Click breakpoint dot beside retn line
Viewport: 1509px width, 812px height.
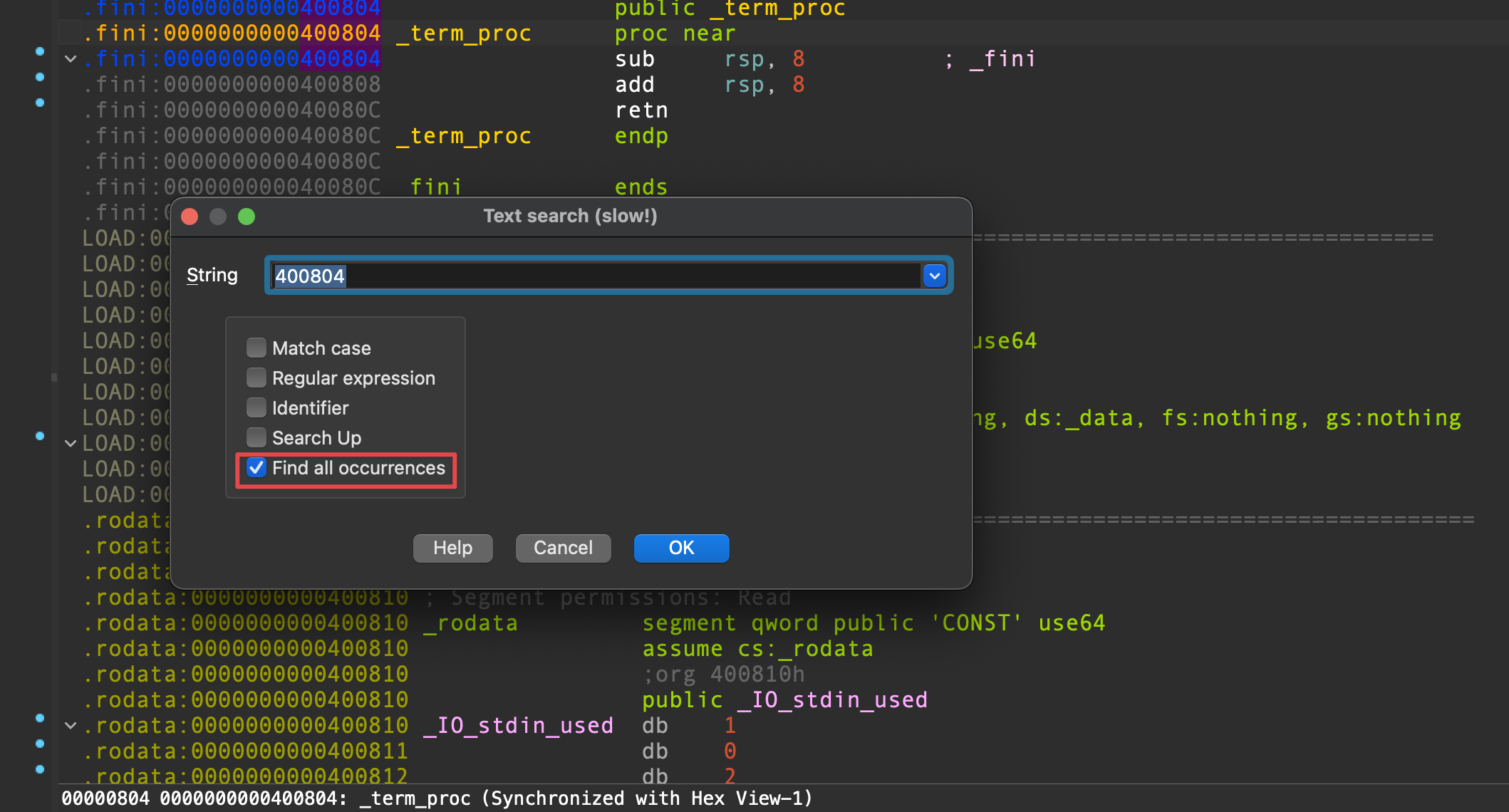click(40, 103)
